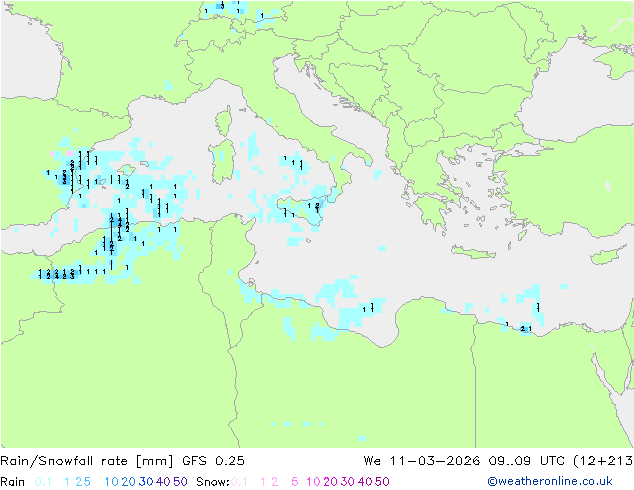
Task: Click the '09..09 UTC' time text
Action: (528, 461)
